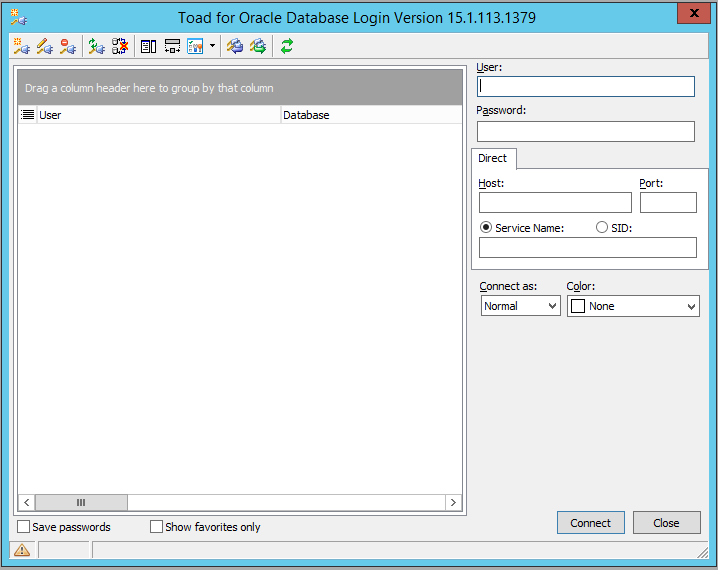Viewport: 718px width, 570px height.
Task: Click the horizontal scrollbar right arrow
Action: (453, 502)
